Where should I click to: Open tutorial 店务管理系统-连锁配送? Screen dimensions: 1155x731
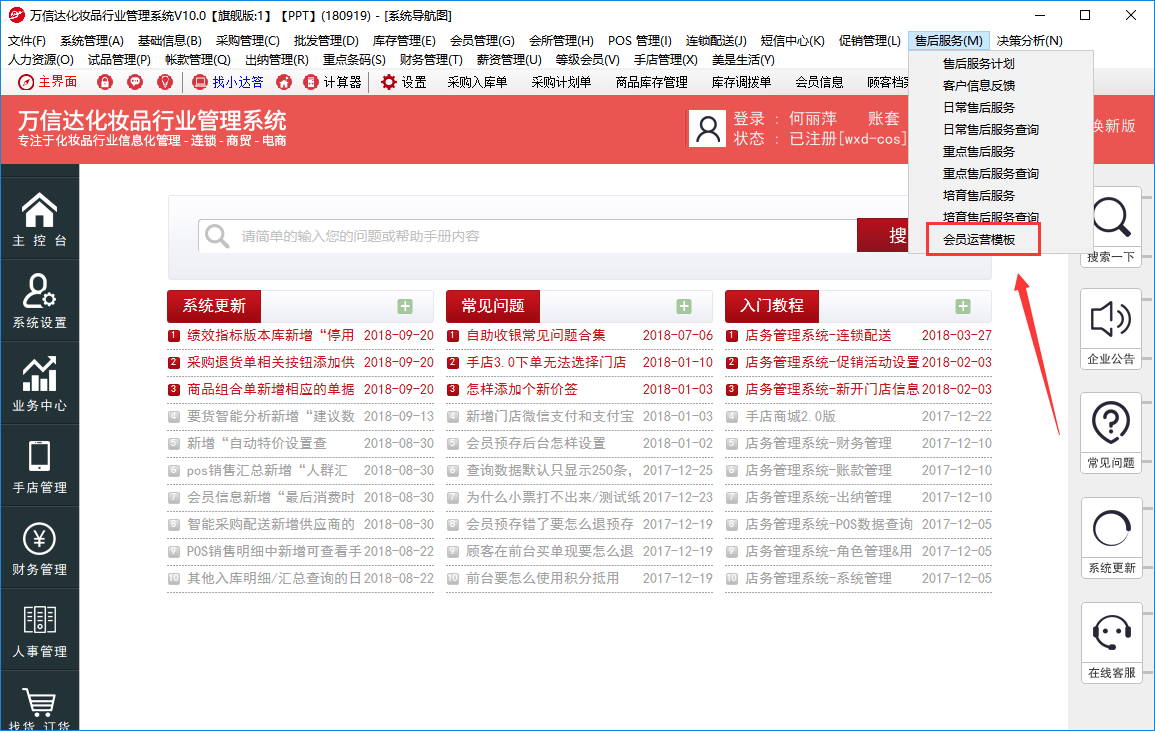(x=818, y=335)
